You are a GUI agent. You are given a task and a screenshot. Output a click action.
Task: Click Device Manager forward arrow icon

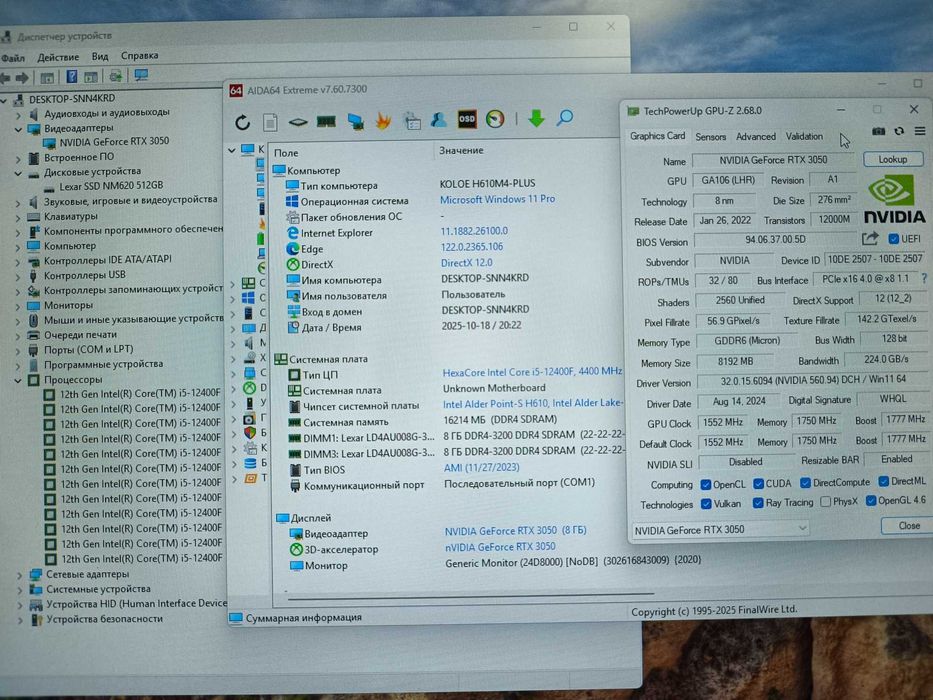click(x=22, y=78)
